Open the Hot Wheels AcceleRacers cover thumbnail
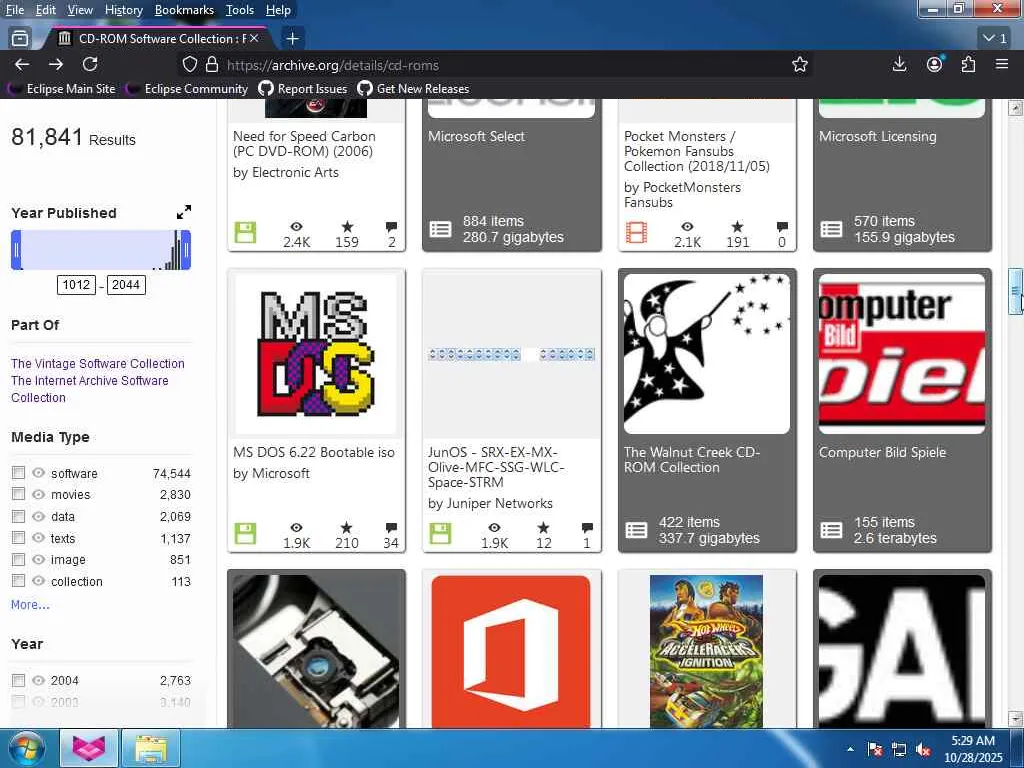1024x768 pixels. pyautogui.click(x=707, y=651)
